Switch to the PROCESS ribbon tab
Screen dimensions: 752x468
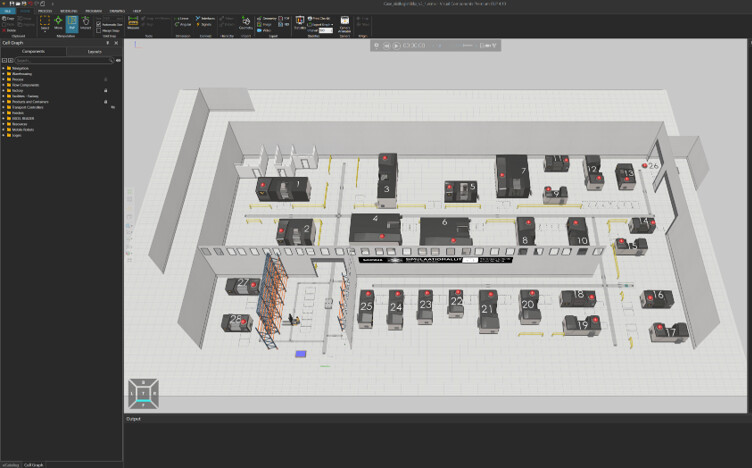click(x=45, y=11)
